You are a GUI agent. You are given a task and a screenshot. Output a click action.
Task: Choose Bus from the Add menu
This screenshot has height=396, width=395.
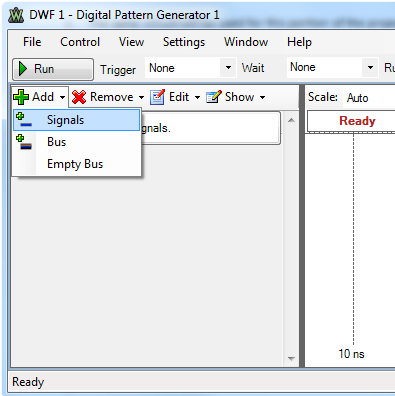(x=76, y=142)
